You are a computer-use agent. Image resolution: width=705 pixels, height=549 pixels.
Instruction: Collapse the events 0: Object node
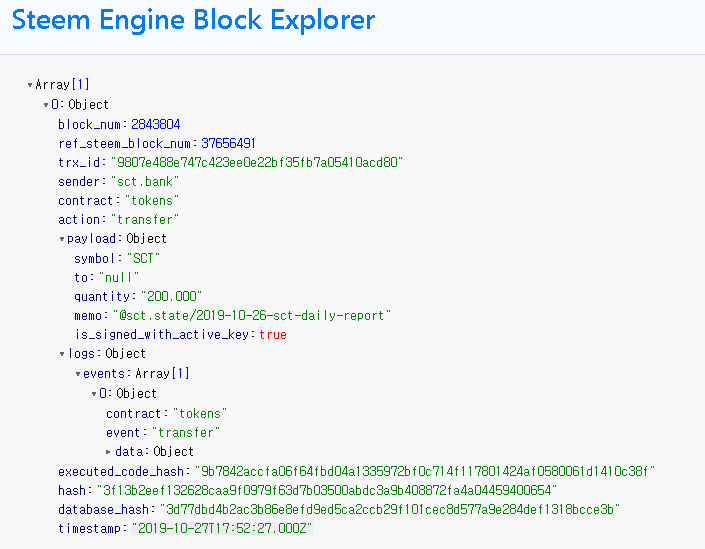(x=94, y=394)
